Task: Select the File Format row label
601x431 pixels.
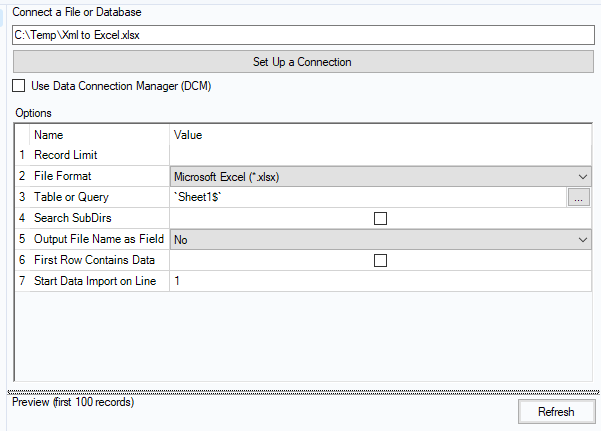Action: pos(64,176)
